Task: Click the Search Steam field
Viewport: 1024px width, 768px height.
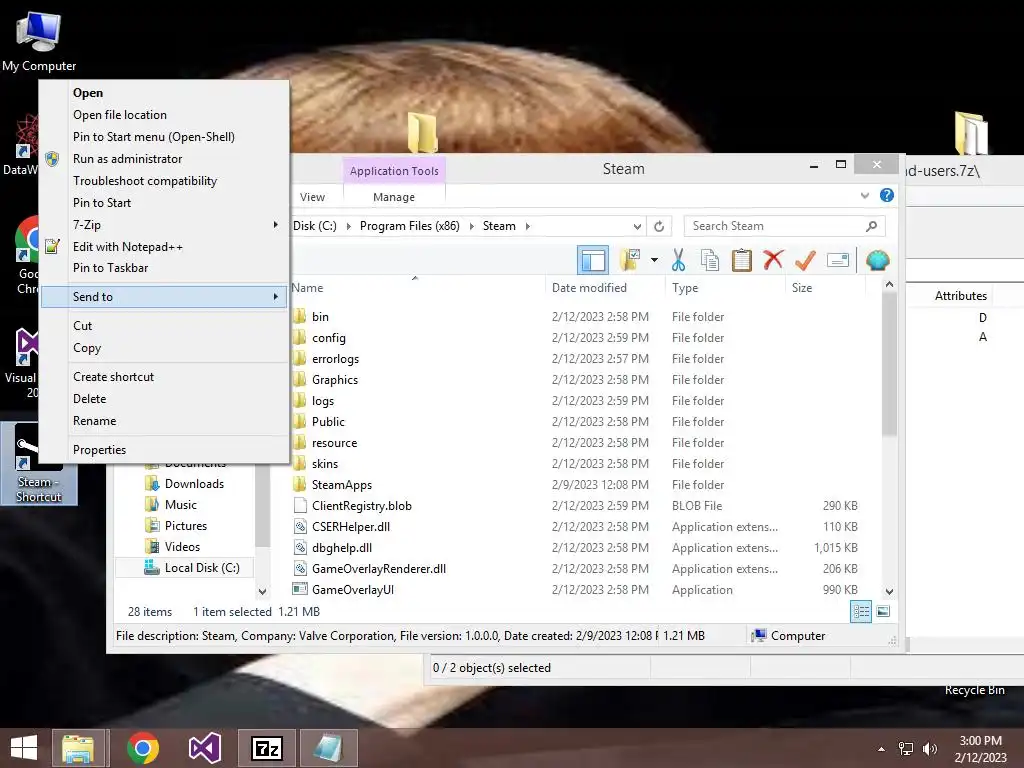Action: coord(785,226)
